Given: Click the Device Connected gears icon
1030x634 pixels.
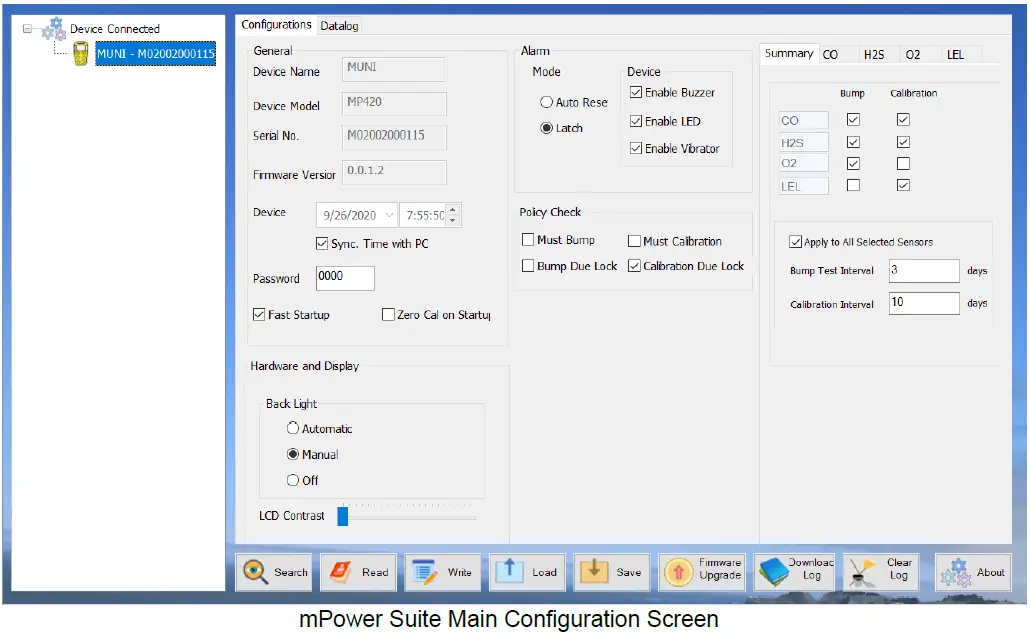Looking at the screenshot, I should (54, 29).
